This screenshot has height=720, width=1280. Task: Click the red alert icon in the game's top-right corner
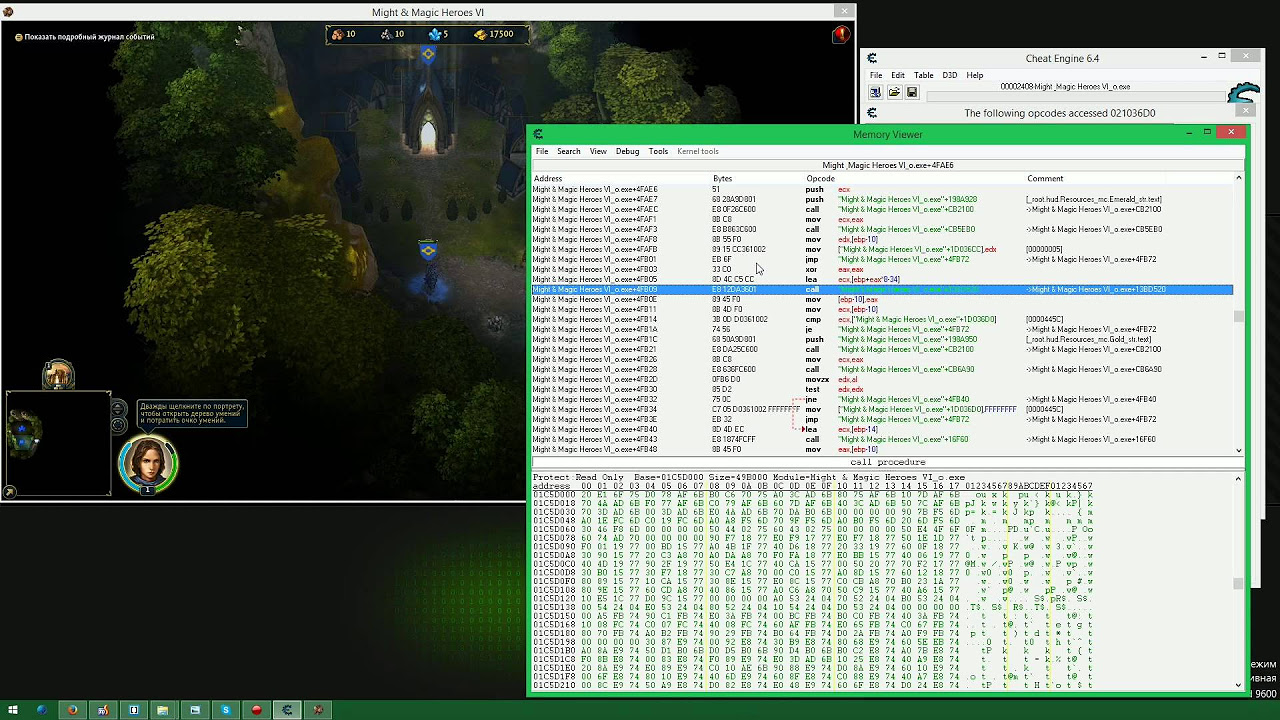click(841, 35)
